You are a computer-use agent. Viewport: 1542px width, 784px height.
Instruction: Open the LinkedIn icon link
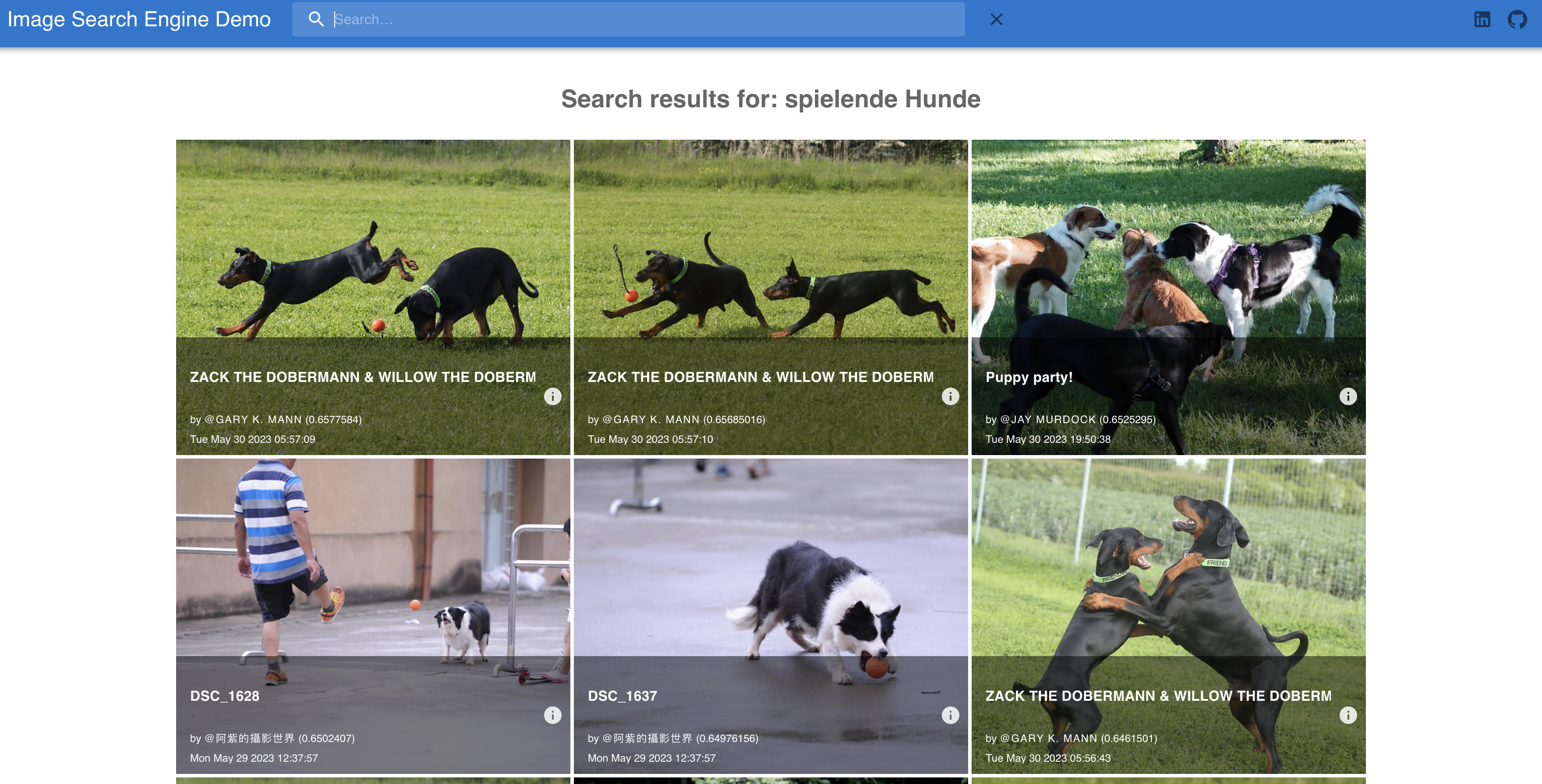pos(1482,19)
